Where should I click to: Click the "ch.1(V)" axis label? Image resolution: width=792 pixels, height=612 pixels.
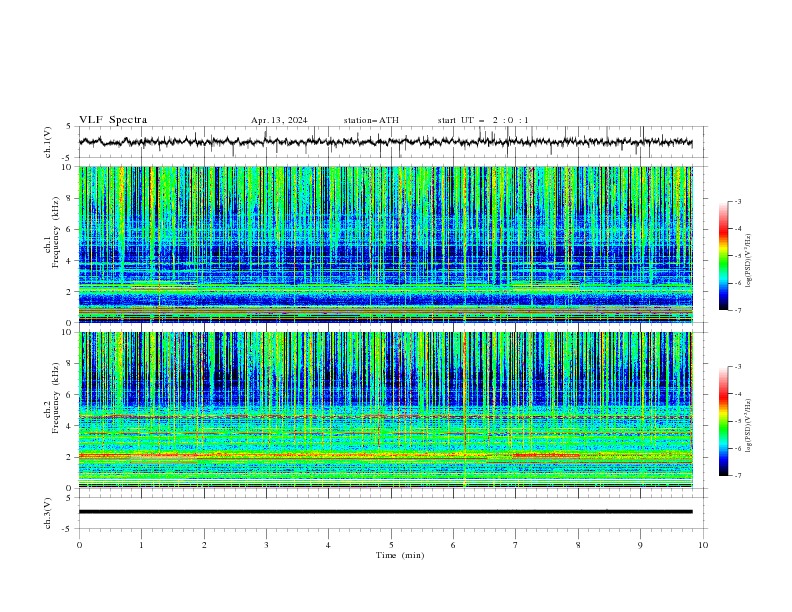tap(48, 142)
